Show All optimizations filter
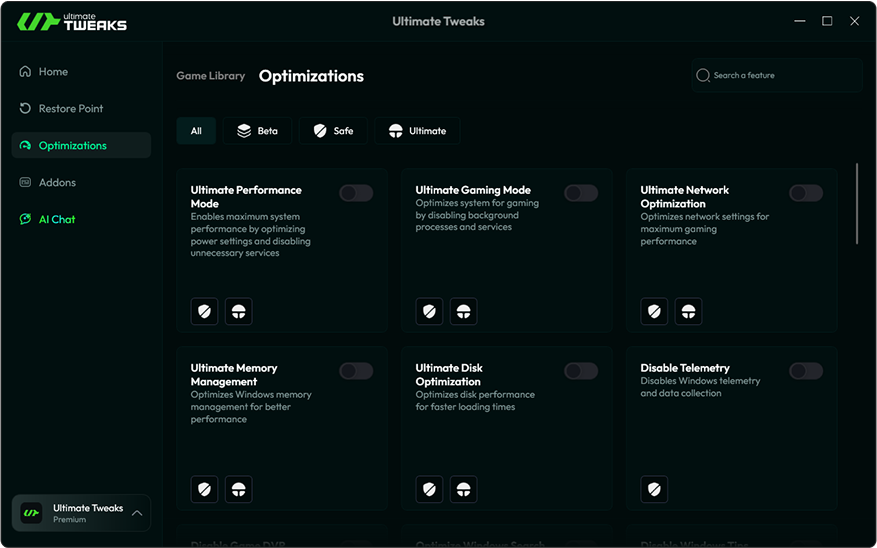 (x=196, y=131)
